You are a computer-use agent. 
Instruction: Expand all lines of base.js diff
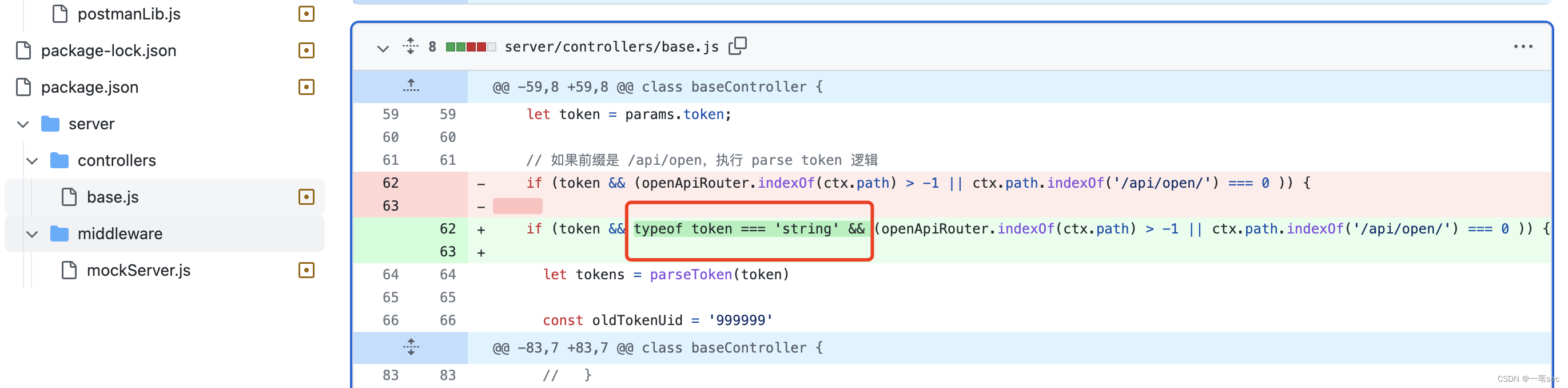411,46
